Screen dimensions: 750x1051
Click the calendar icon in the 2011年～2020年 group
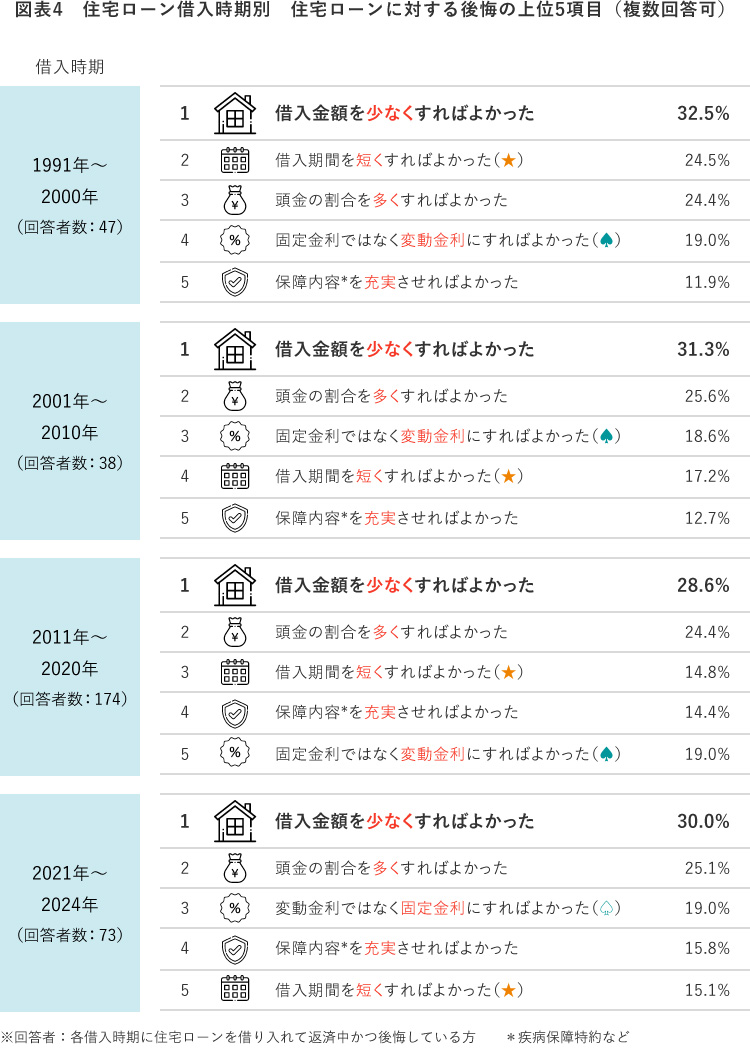[x=234, y=672]
